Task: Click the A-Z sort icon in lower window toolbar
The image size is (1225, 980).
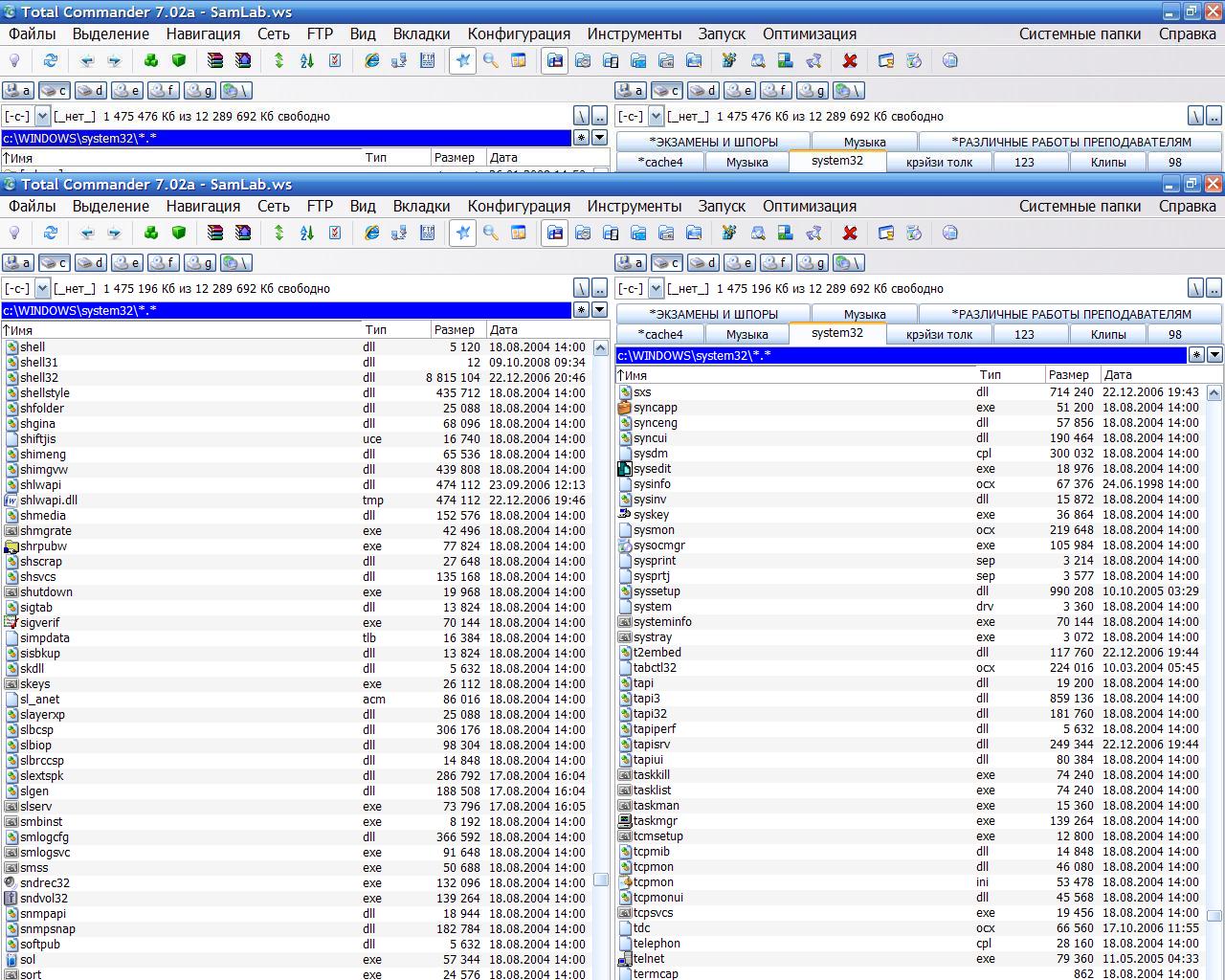Action: pyautogui.click(x=307, y=233)
